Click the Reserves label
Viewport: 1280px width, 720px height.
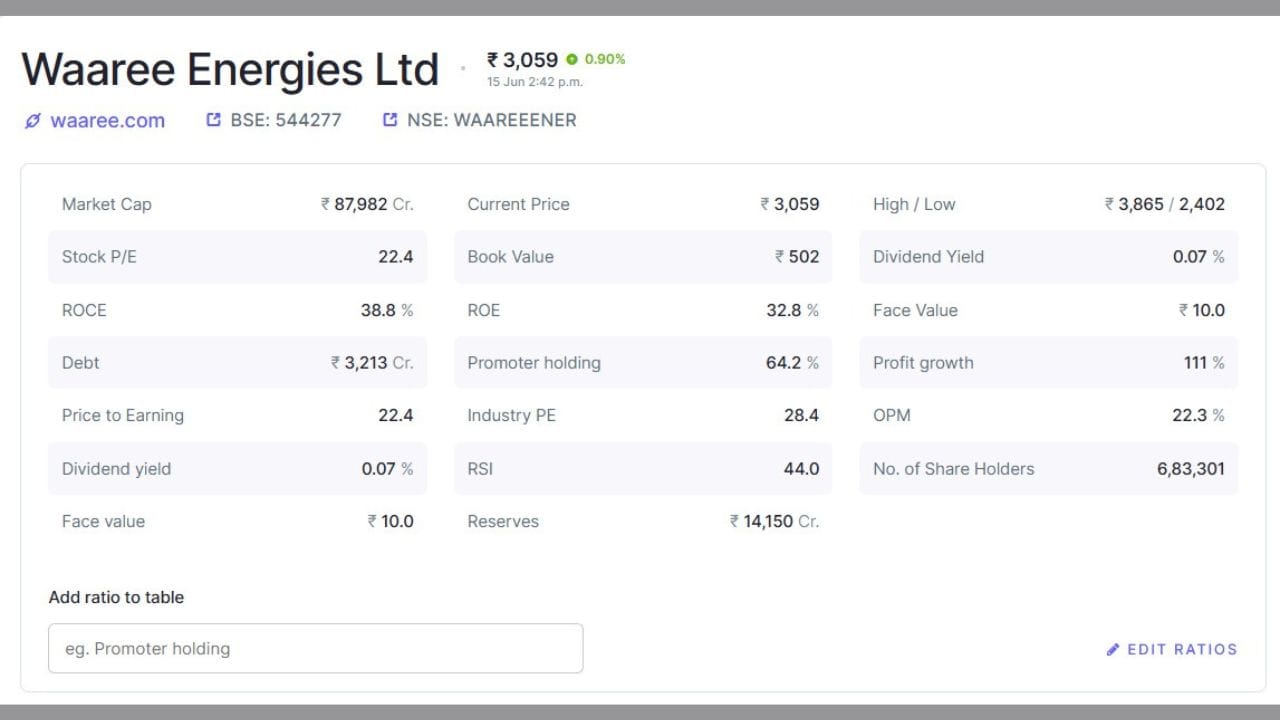[x=503, y=521]
